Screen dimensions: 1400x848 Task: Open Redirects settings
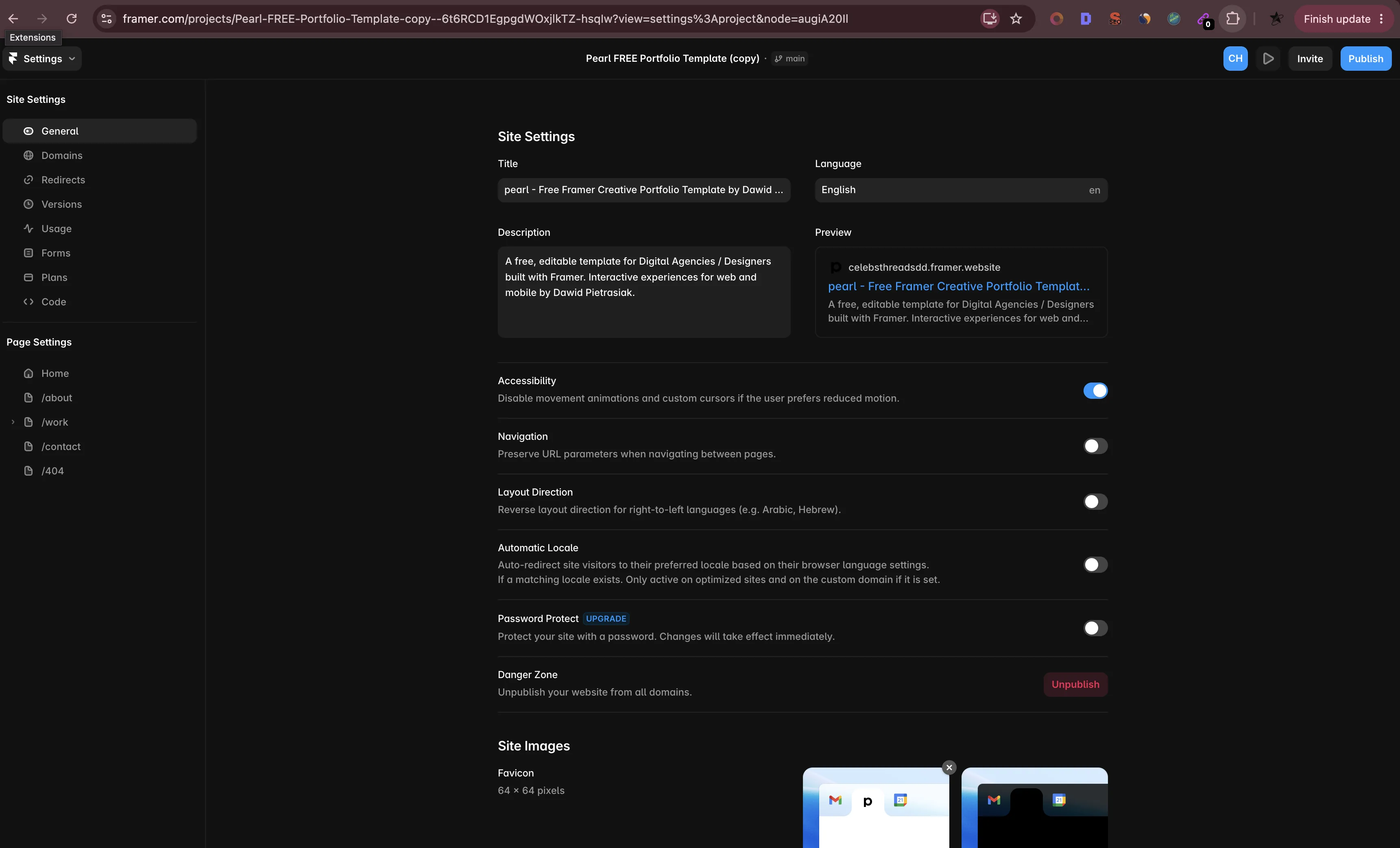click(99, 180)
